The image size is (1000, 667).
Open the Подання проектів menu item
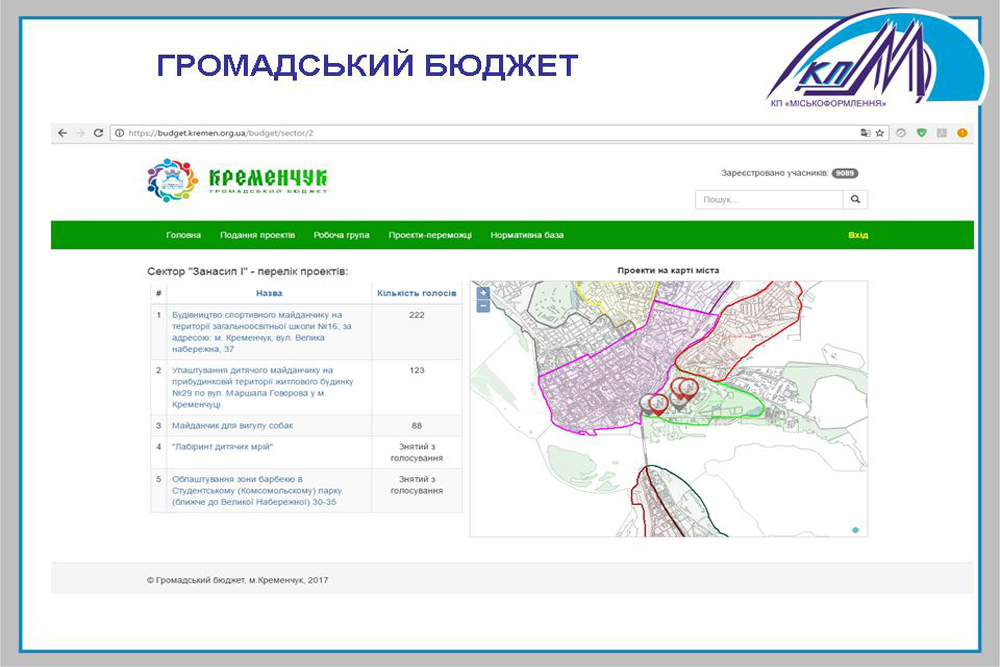pyautogui.click(x=257, y=235)
